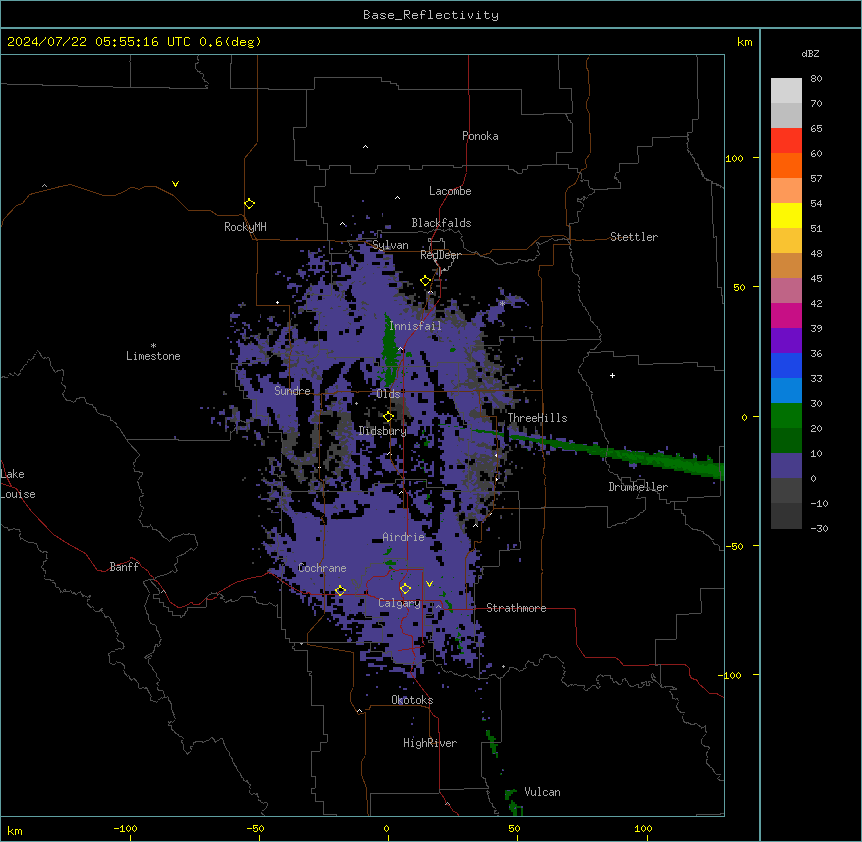Select the magenta 39-42 dBZ legend swatch
The height and width of the screenshot is (842, 862).
pos(786,315)
